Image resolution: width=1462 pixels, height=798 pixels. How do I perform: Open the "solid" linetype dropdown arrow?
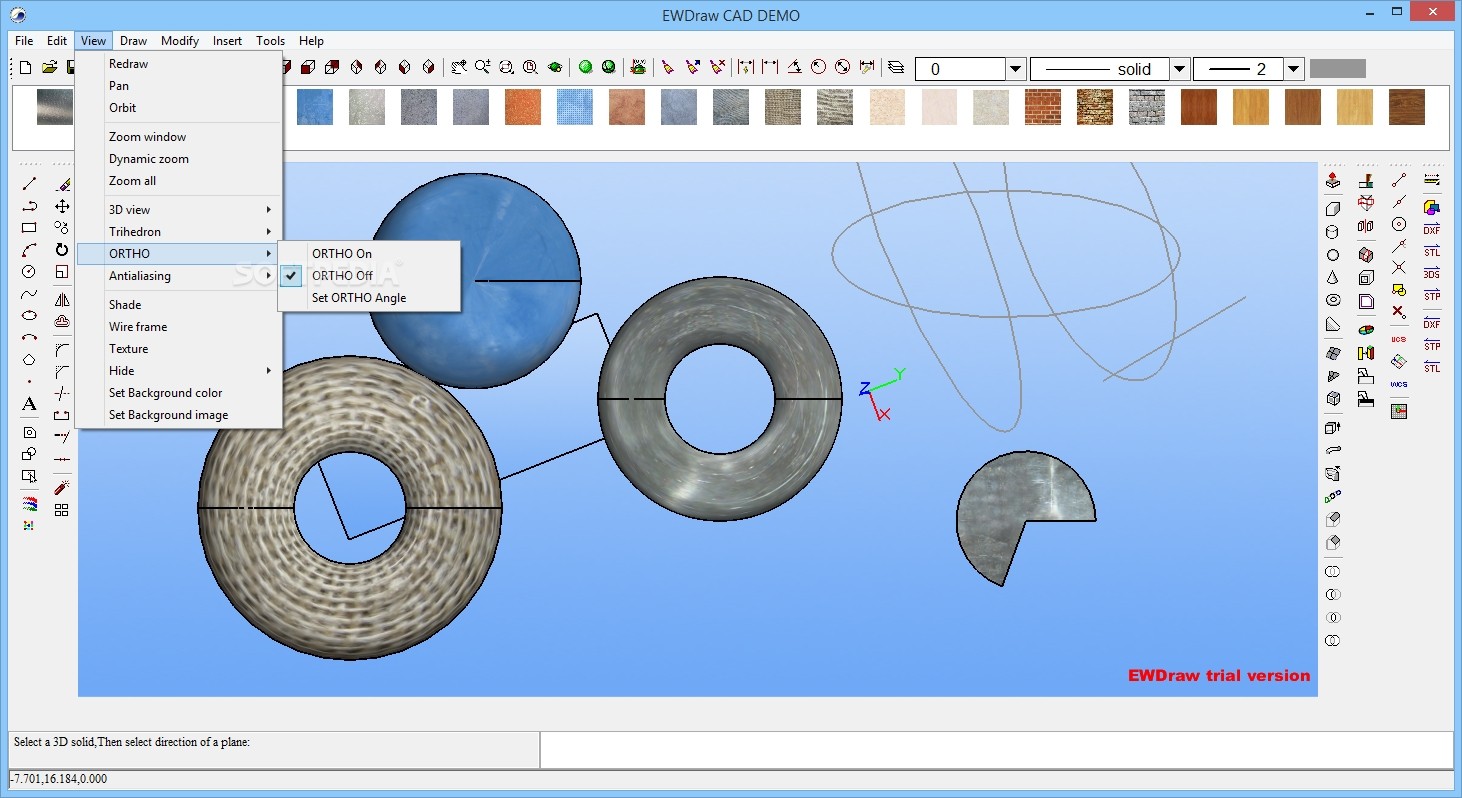[1179, 69]
